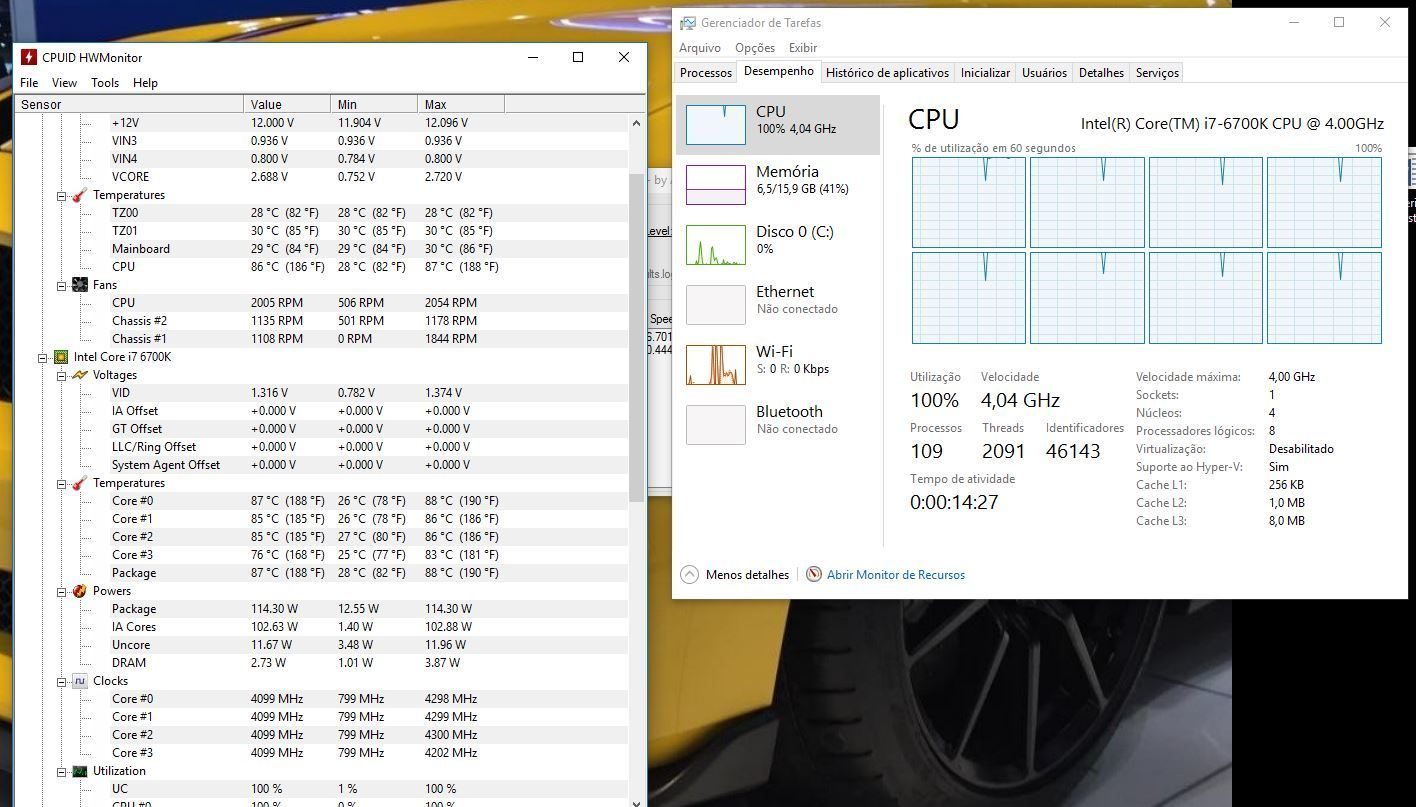This screenshot has height=807, width=1416.
Task: Click the scrollbar up arrow in HWMonitor
Action: click(637, 122)
